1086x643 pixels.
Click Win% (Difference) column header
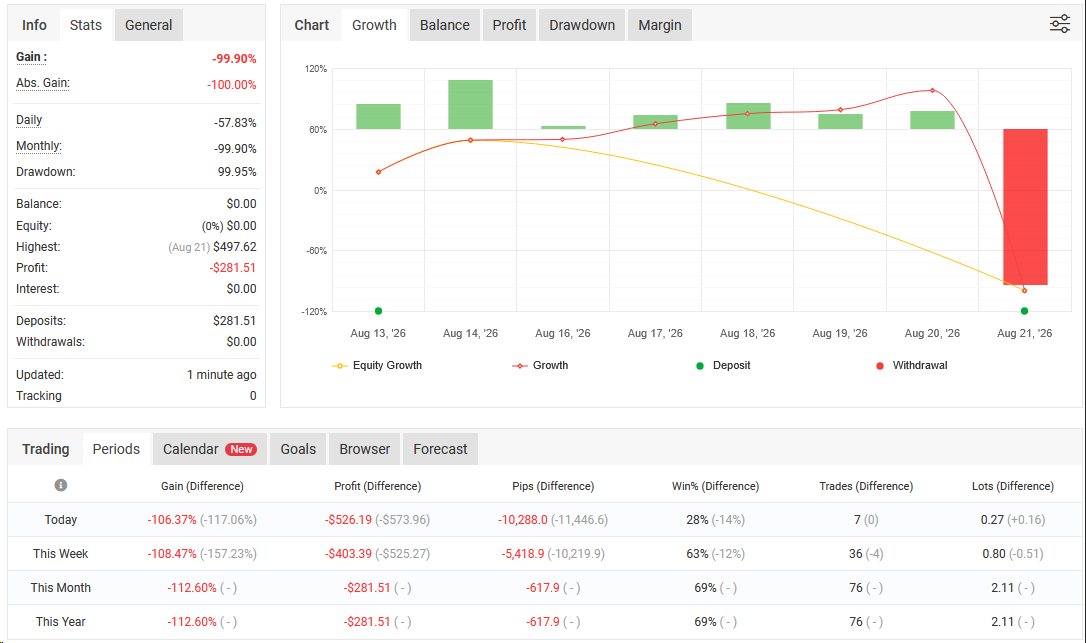click(x=715, y=486)
